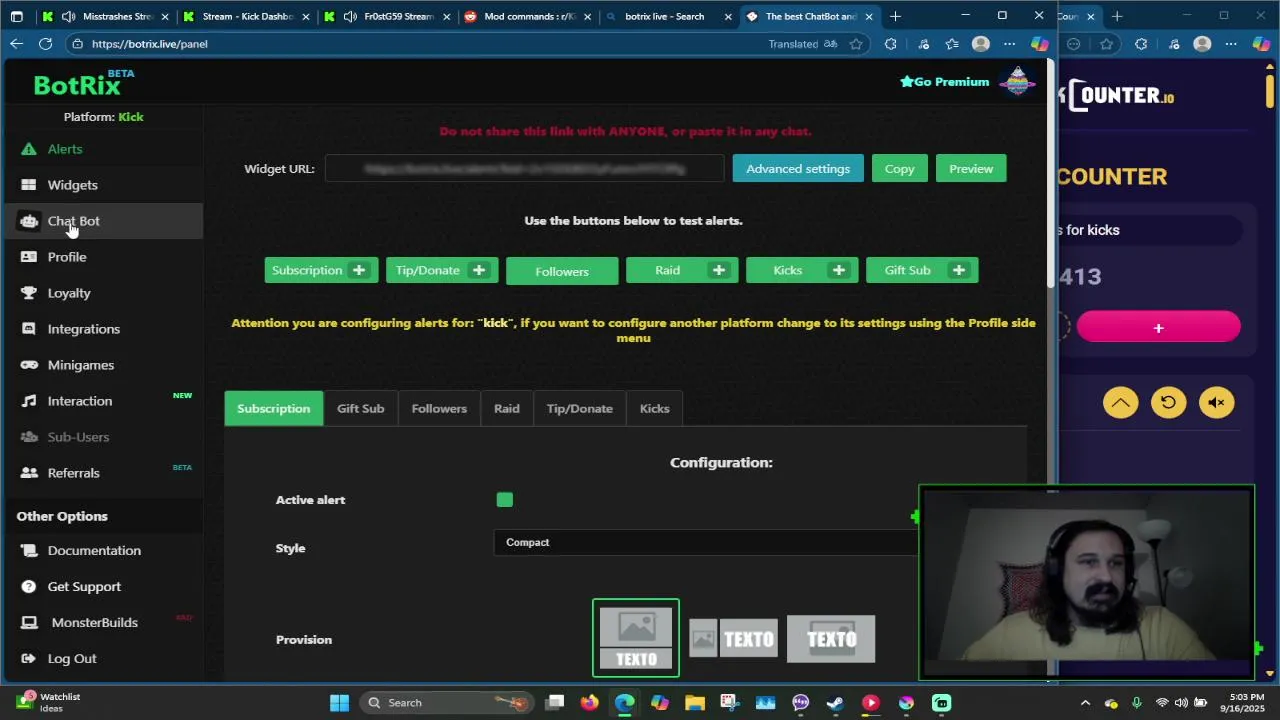Screen dimensions: 1280x720
Task: Select the text-only provision layout
Action: point(831,639)
